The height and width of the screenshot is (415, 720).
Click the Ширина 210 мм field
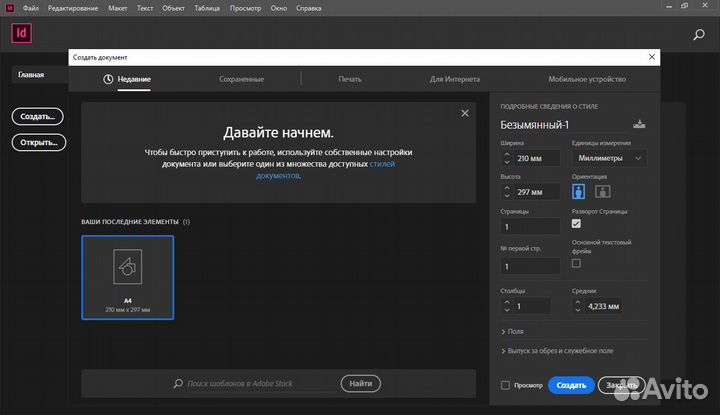(x=536, y=158)
